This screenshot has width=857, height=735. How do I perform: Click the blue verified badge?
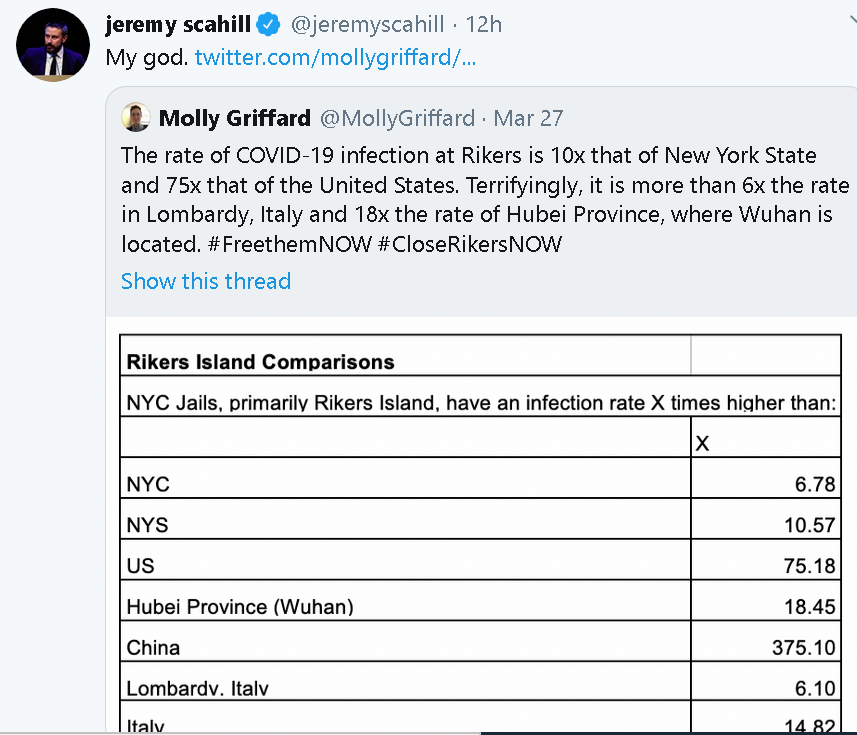tap(268, 25)
